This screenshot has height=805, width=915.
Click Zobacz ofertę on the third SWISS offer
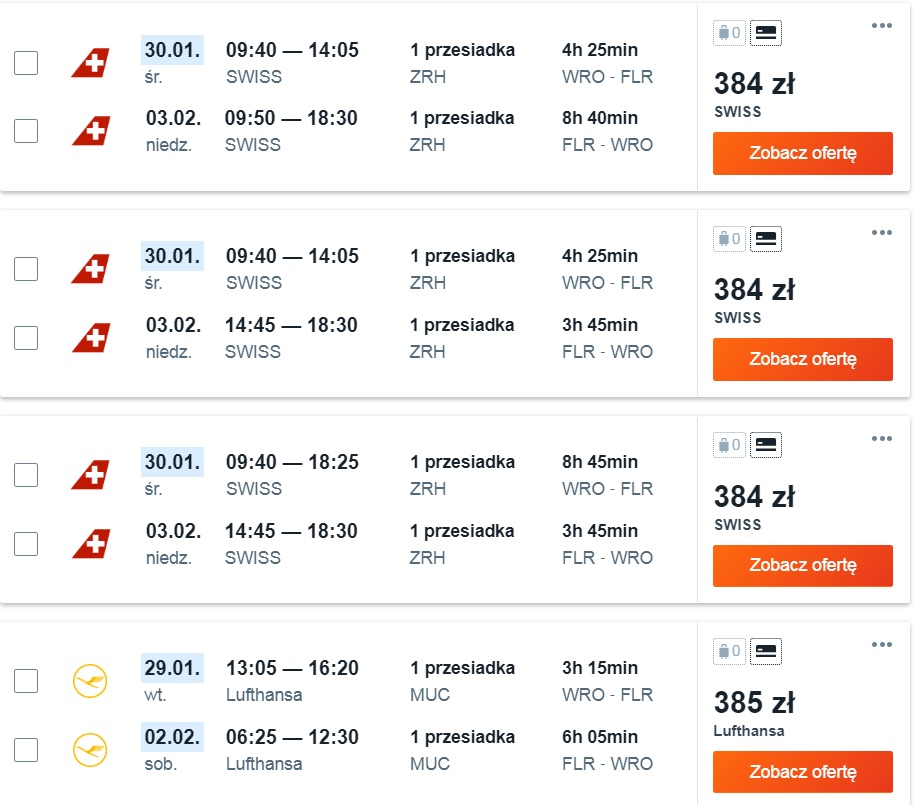[x=803, y=565]
